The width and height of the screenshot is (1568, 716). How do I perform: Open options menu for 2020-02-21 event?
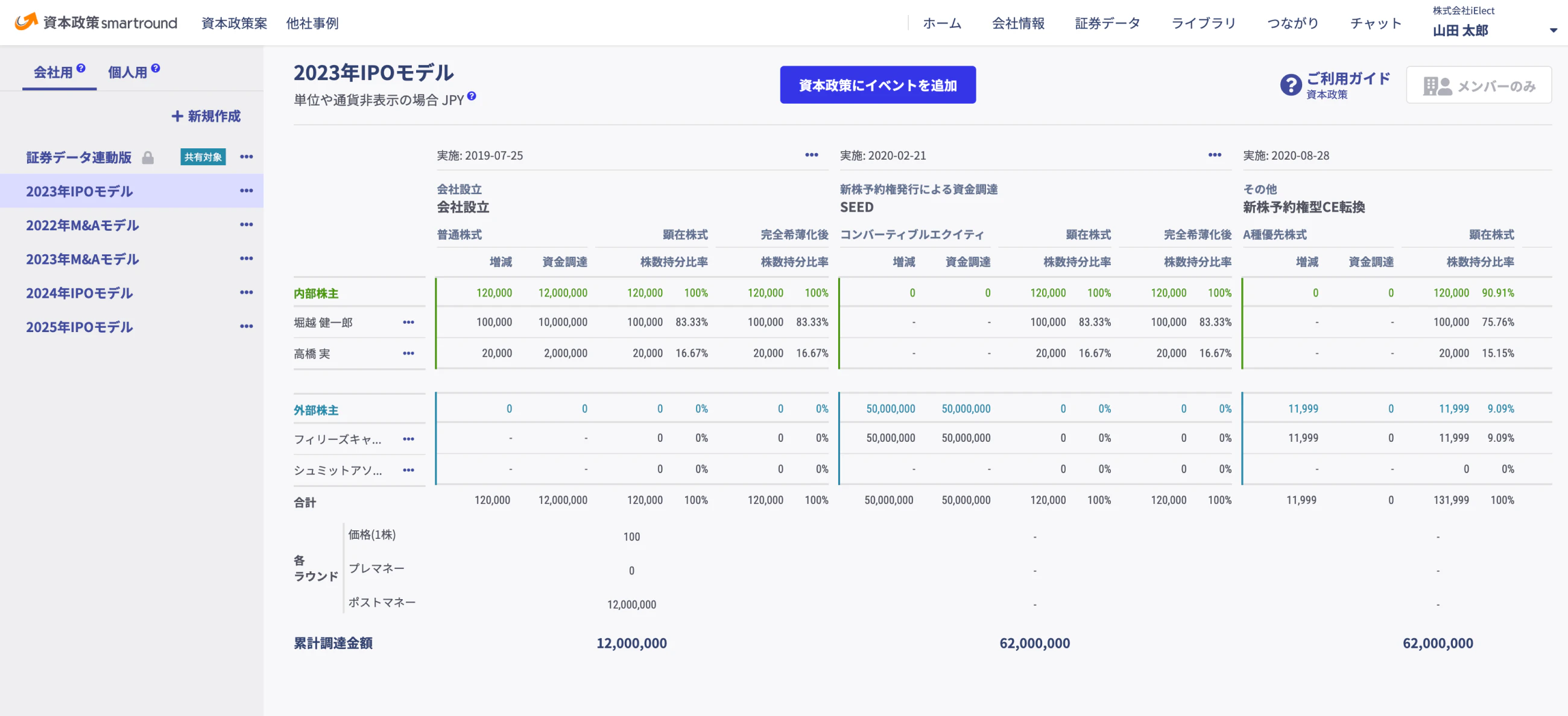1215,155
